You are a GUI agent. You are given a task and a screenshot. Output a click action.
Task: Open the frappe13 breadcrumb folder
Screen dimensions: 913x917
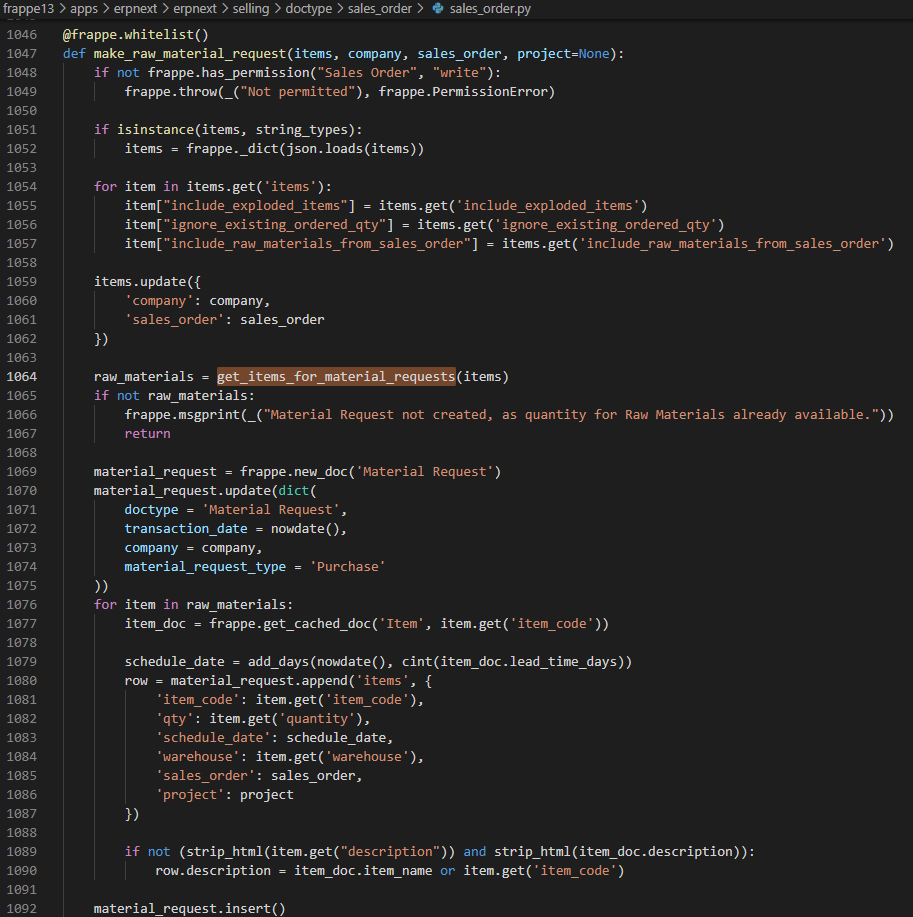[28, 9]
